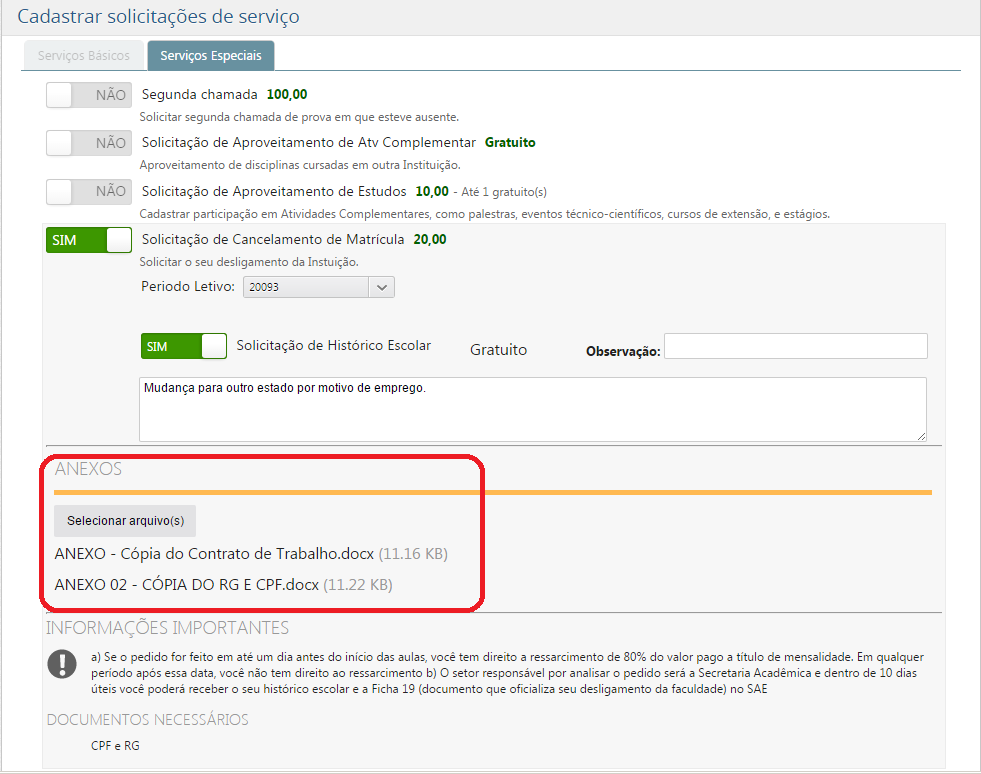This screenshot has height=774, width=981.
Task: Enable the Segunda chamada toggle
Action: point(88,94)
